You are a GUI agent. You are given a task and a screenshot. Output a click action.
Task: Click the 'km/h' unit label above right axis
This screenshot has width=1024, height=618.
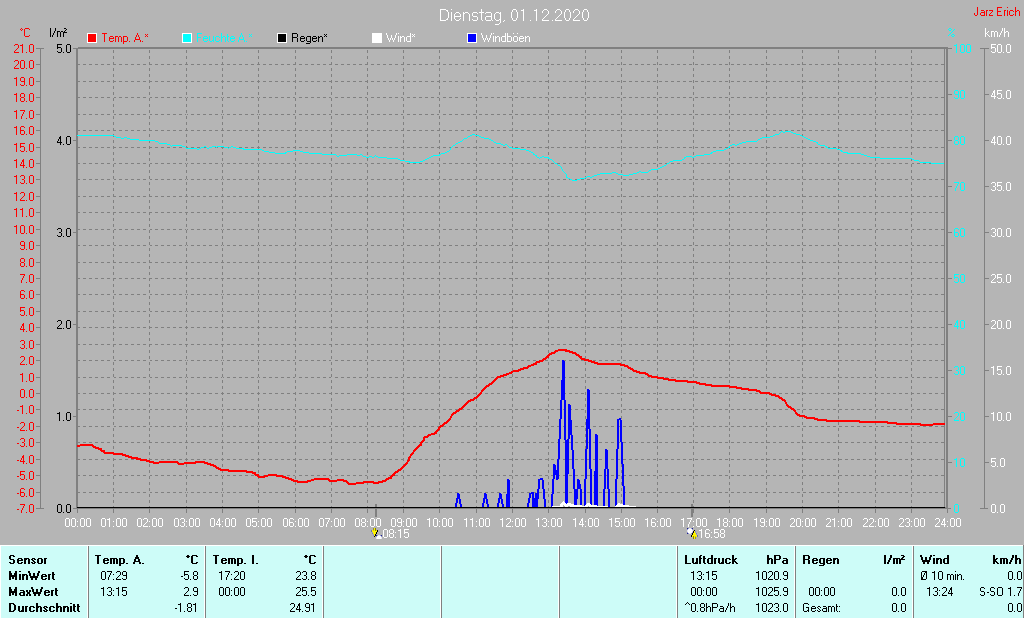[x=997, y=33]
